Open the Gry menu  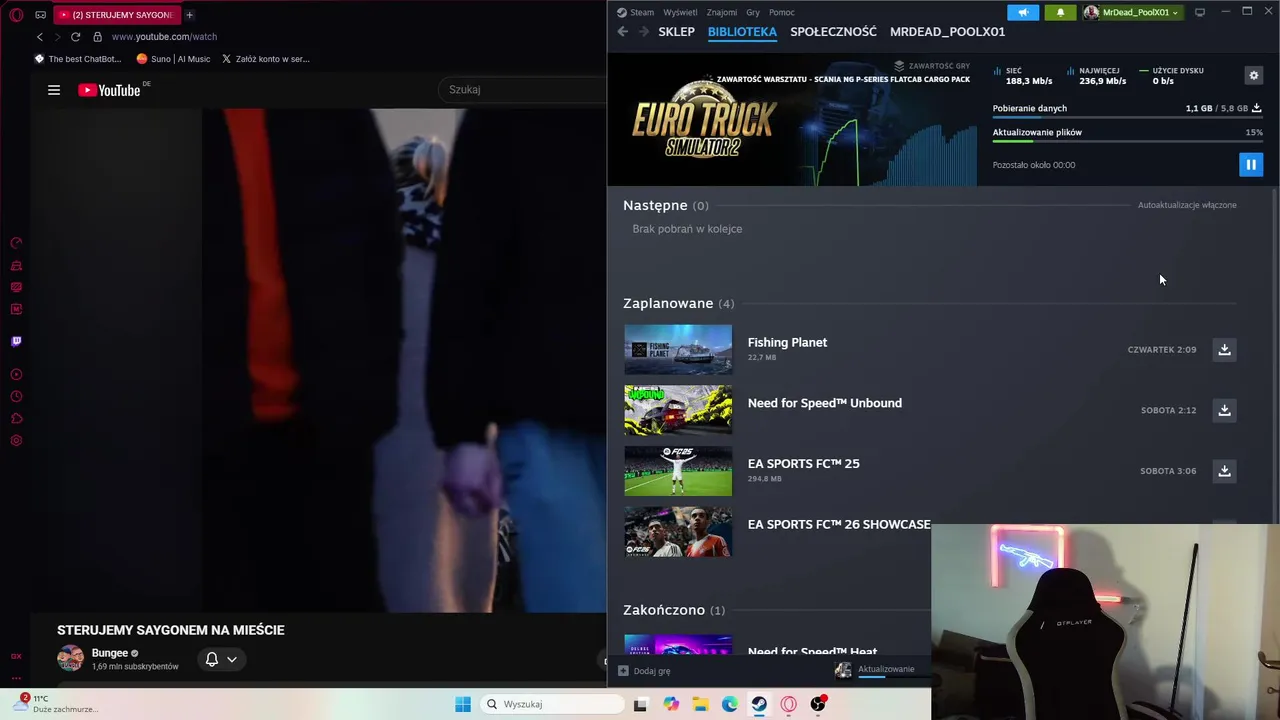tap(753, 12)
